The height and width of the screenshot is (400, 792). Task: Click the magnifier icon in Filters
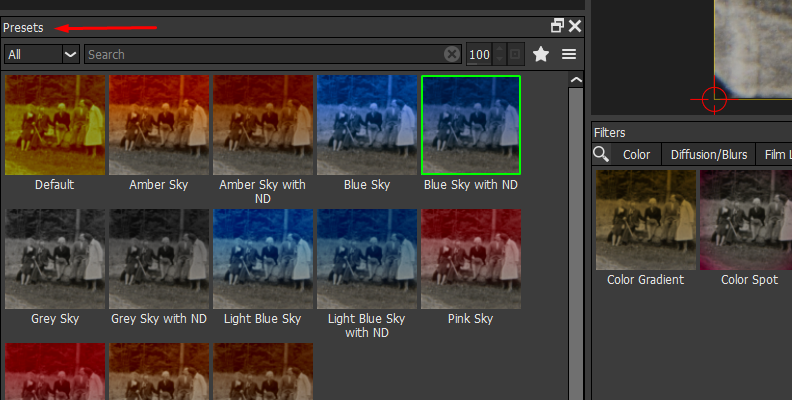pos(601,154)
